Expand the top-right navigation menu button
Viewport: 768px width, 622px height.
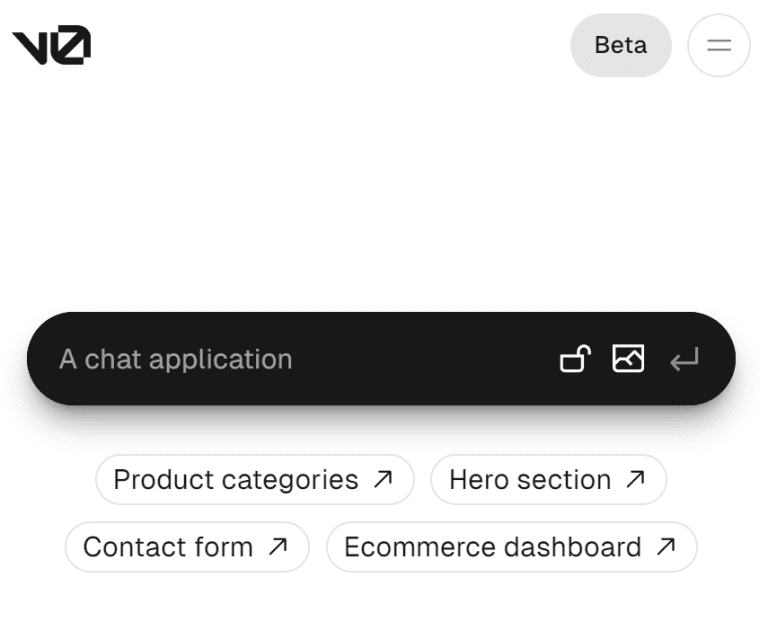719,45
